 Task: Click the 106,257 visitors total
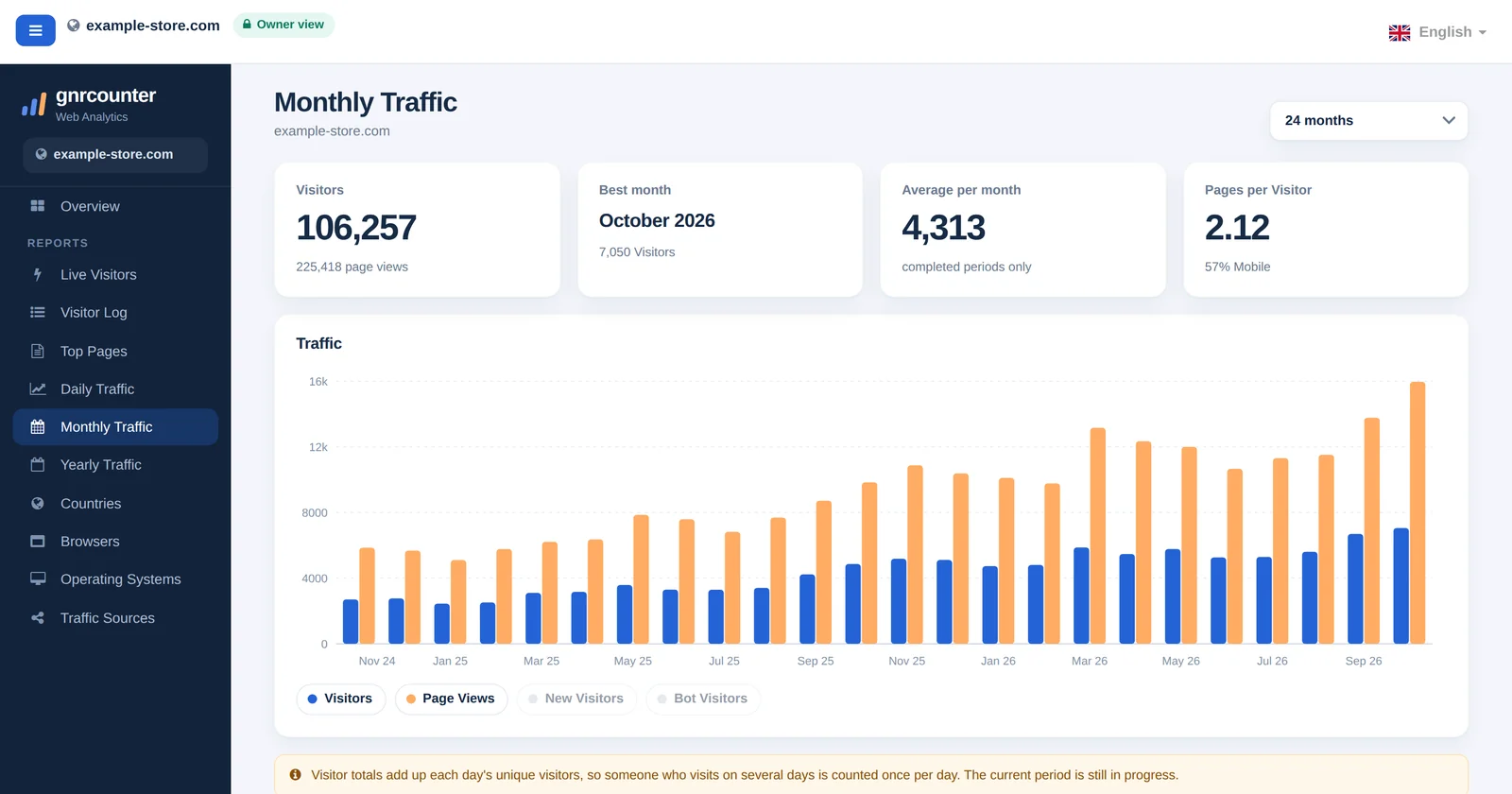click(355, 228)
